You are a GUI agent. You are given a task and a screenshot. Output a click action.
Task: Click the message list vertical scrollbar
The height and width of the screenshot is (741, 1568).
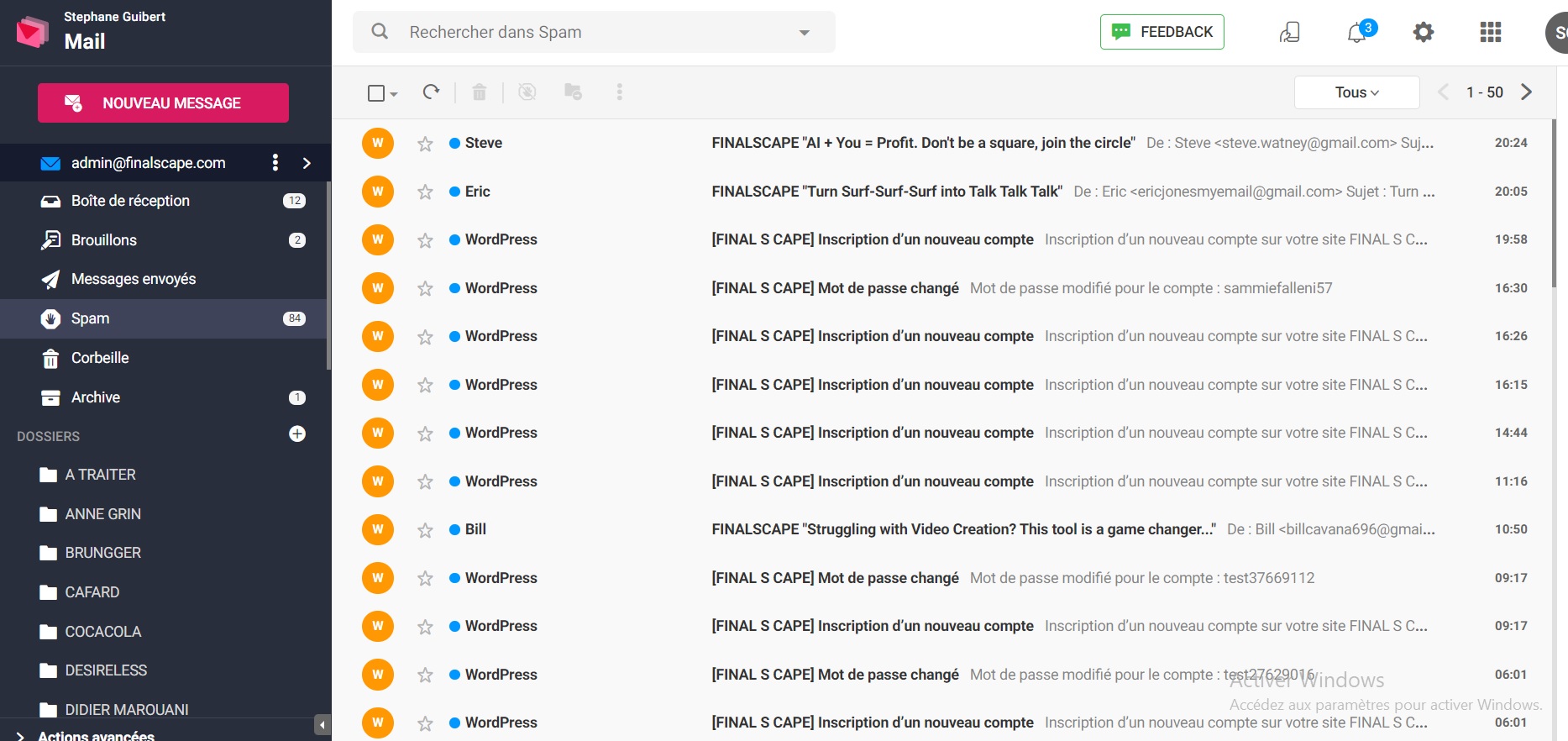1554,203
